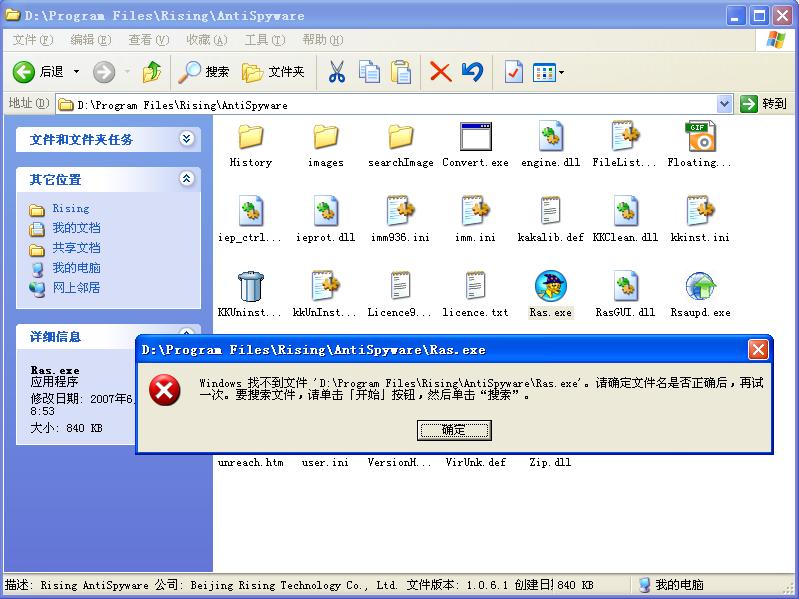Click the address bar path field
This screenshot has width=799, height=599.
(386, 105)
